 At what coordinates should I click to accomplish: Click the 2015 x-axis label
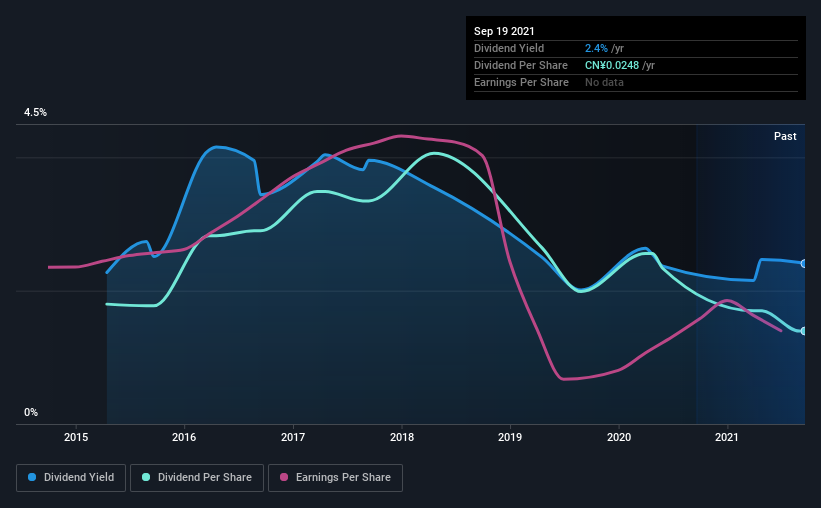(x=76, y=437)
